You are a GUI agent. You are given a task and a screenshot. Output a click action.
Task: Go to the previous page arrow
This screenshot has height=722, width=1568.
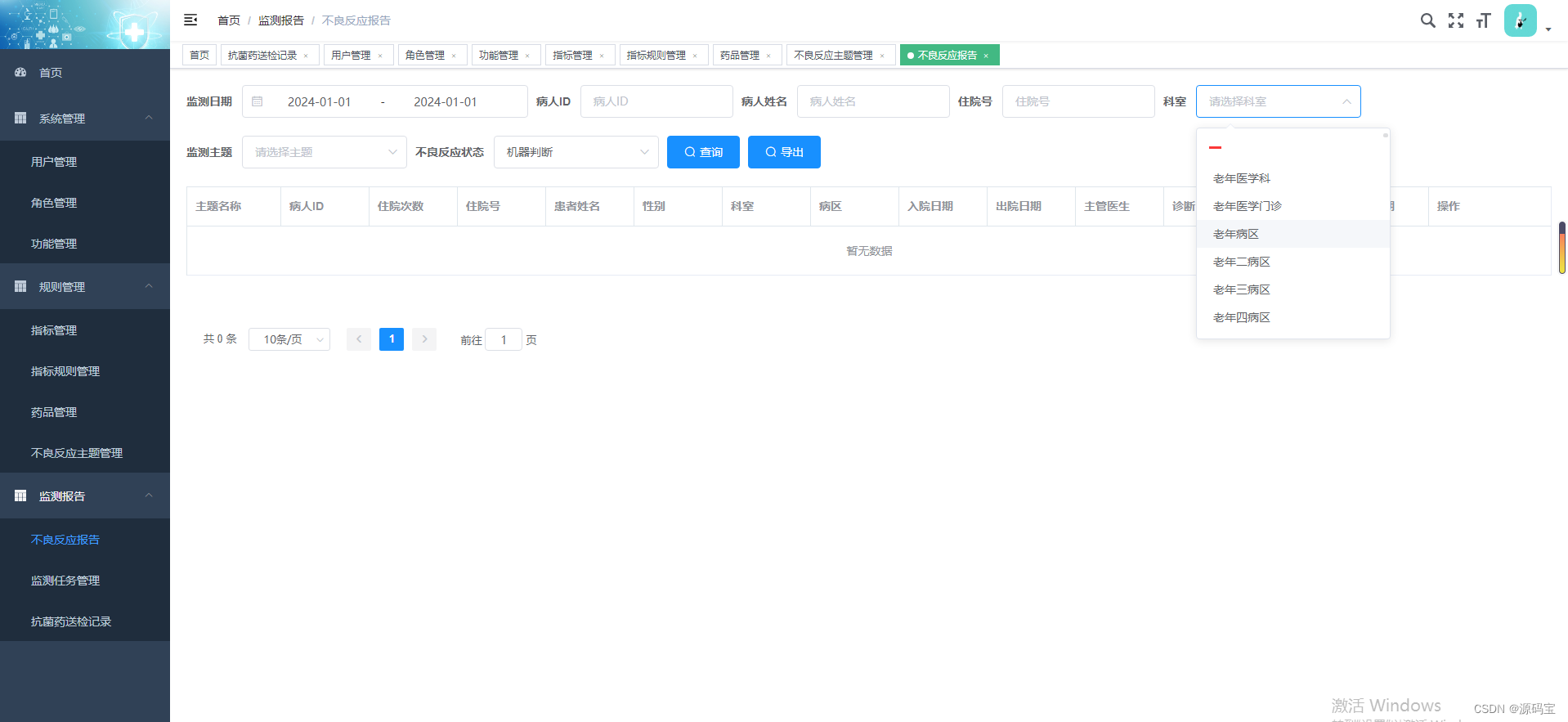(x=359, y=339)
